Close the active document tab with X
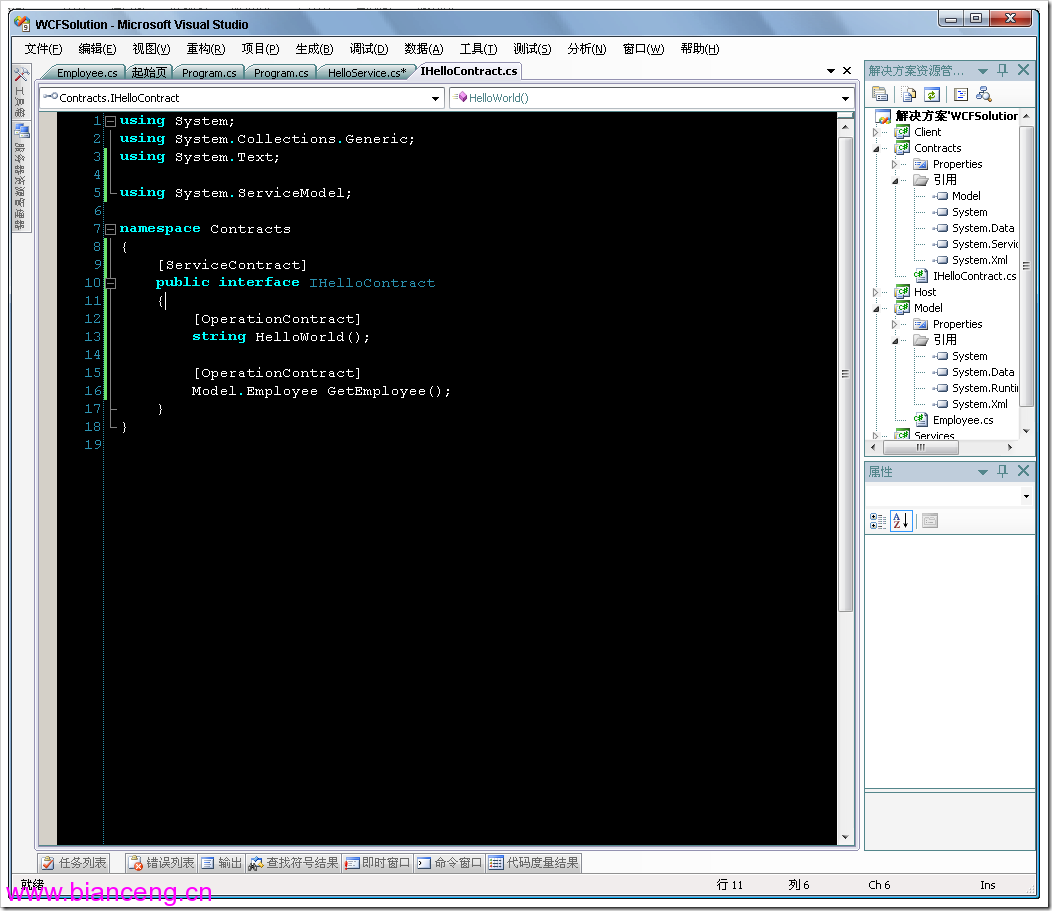The image size is (1052, 911). point(847,70)
